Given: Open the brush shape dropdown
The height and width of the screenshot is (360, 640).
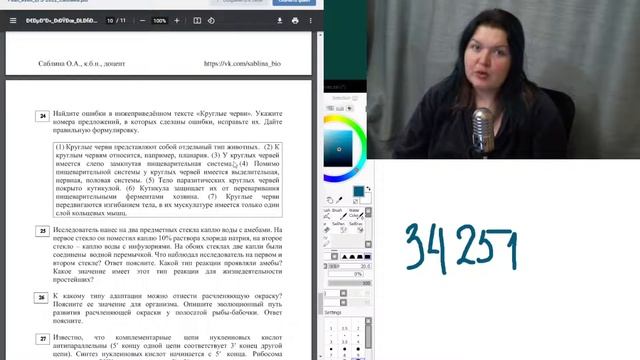Looking at the screenshot, I should point(343,293).
